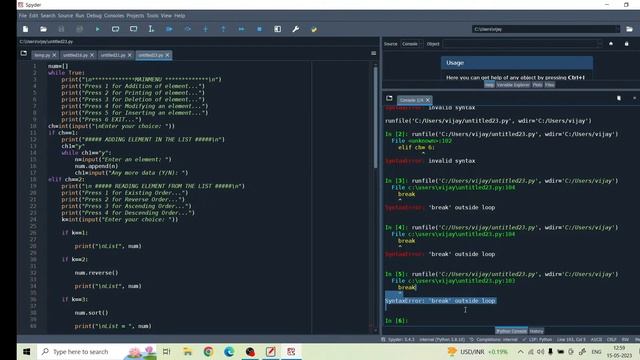Click the internal Python interpreter status
The width and height of the screenshot is (640, 360).
[x=442, y=340]
